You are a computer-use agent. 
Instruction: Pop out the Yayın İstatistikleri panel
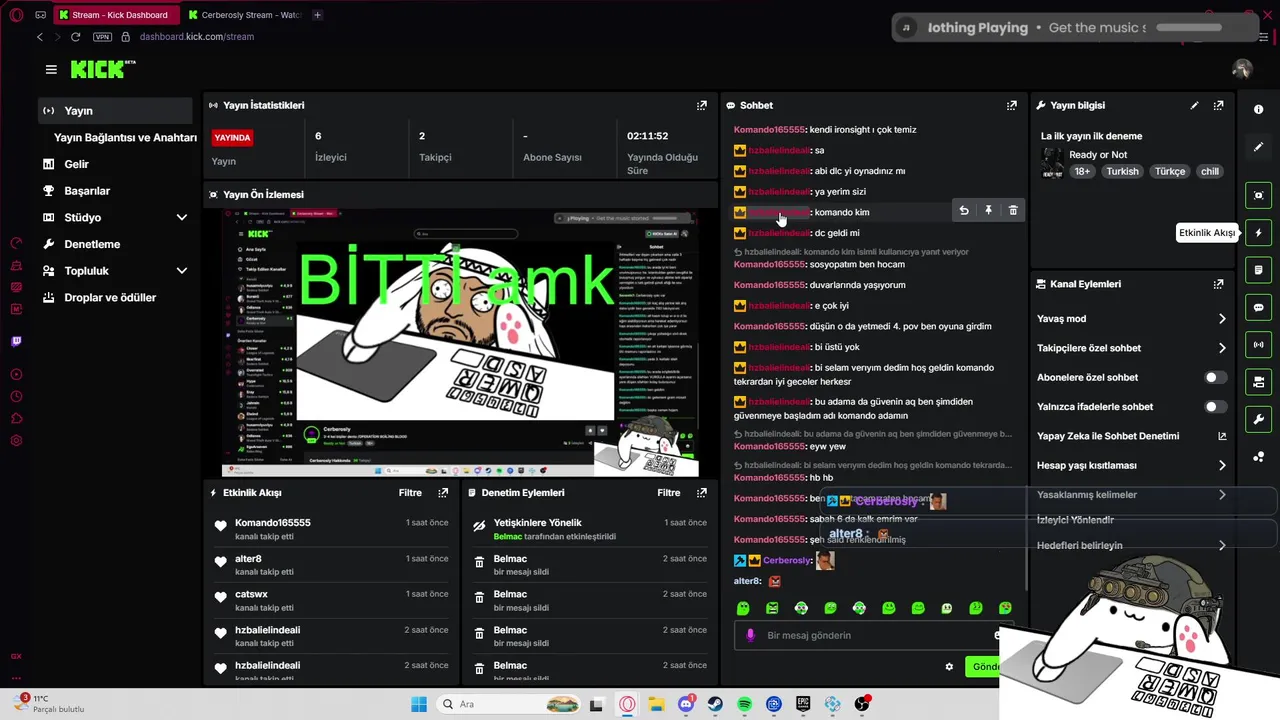[x=701, y=105]
